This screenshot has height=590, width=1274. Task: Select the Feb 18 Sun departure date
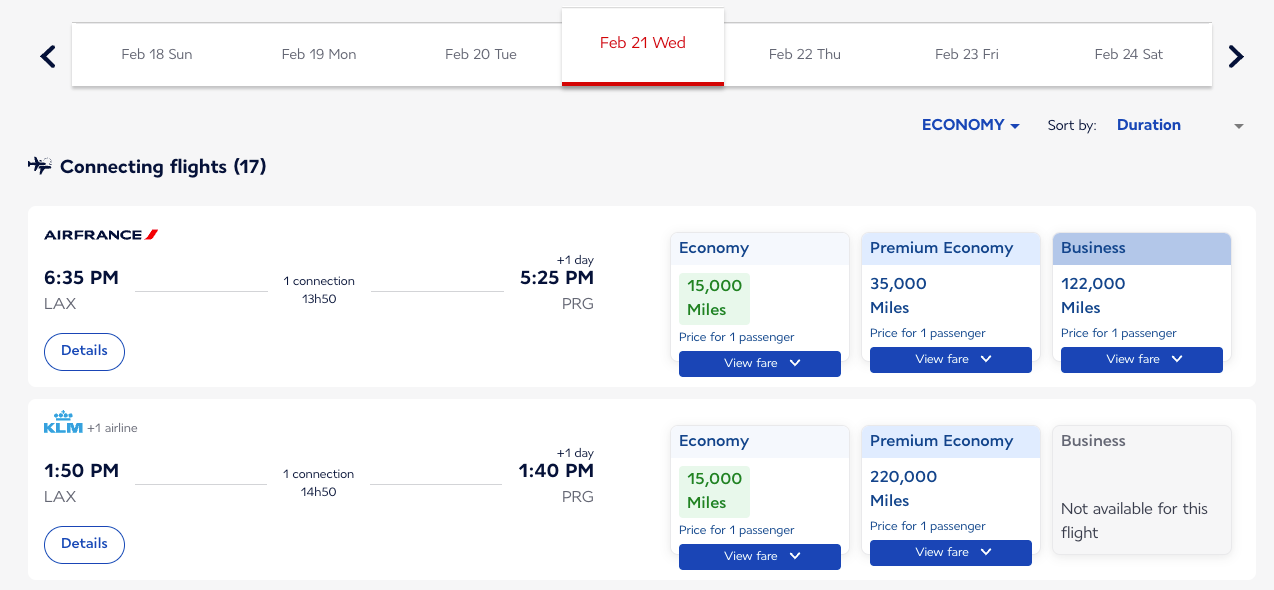point(156,54)
